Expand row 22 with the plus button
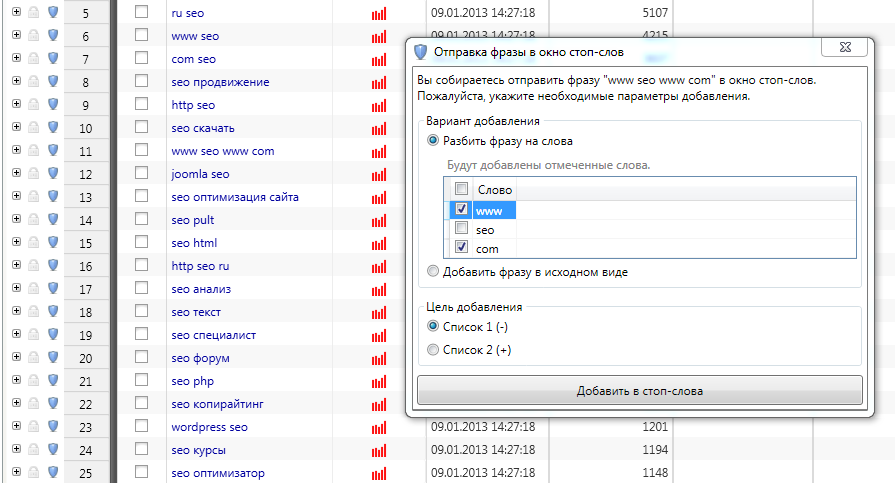The height and width of the screenshot is (483, 895). tap(16, 404)
